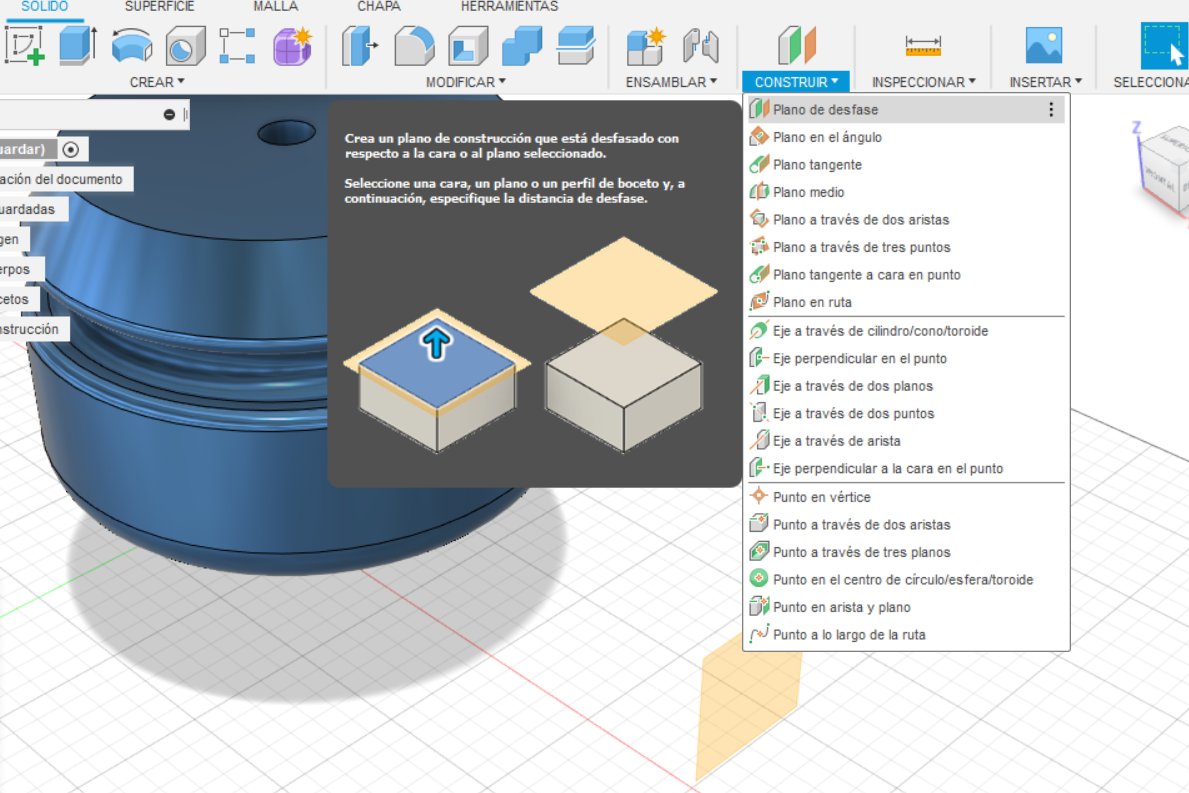This screenshot has width=1189, height=793.
Task: Choose Plano medio
Action: coord(906,192)
